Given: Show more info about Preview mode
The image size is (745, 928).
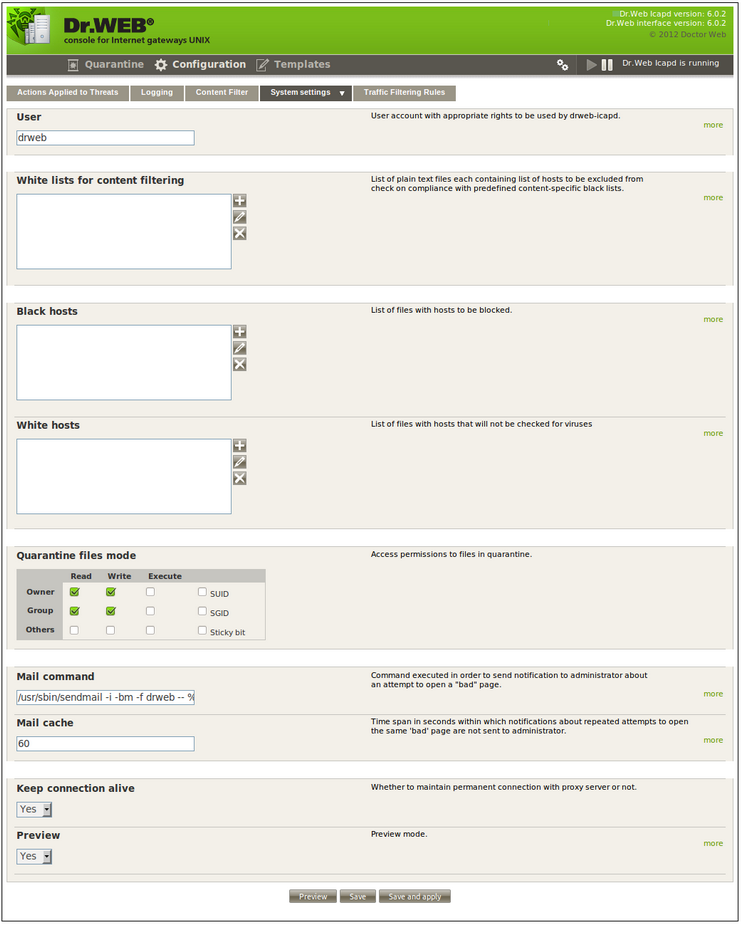Looking at the screenshot, I should [714, 844].
